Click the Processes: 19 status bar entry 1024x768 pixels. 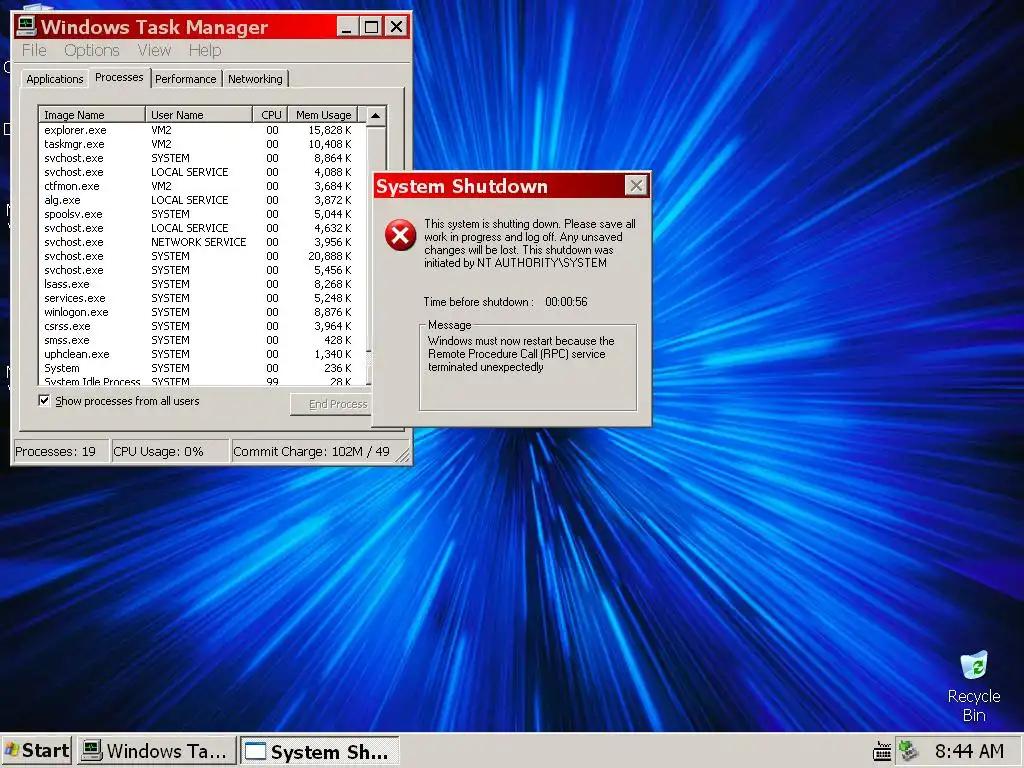60,451
